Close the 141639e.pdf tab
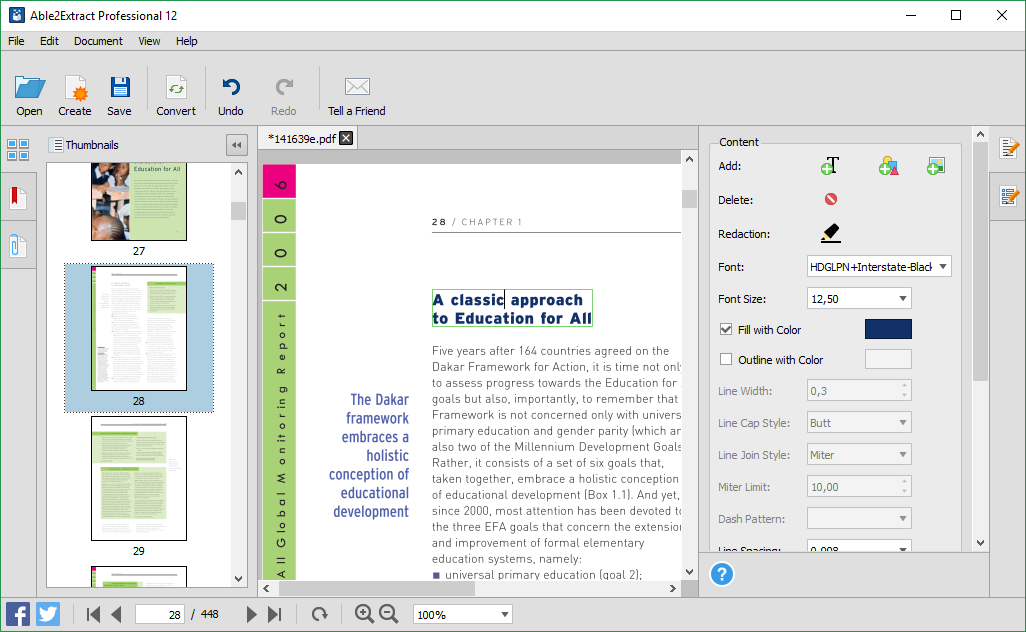1026x632 pixels. coord(346,138)
